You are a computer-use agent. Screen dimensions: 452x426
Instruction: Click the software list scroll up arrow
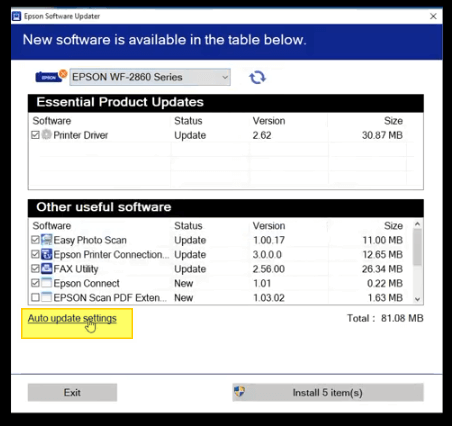pos(417,224)
